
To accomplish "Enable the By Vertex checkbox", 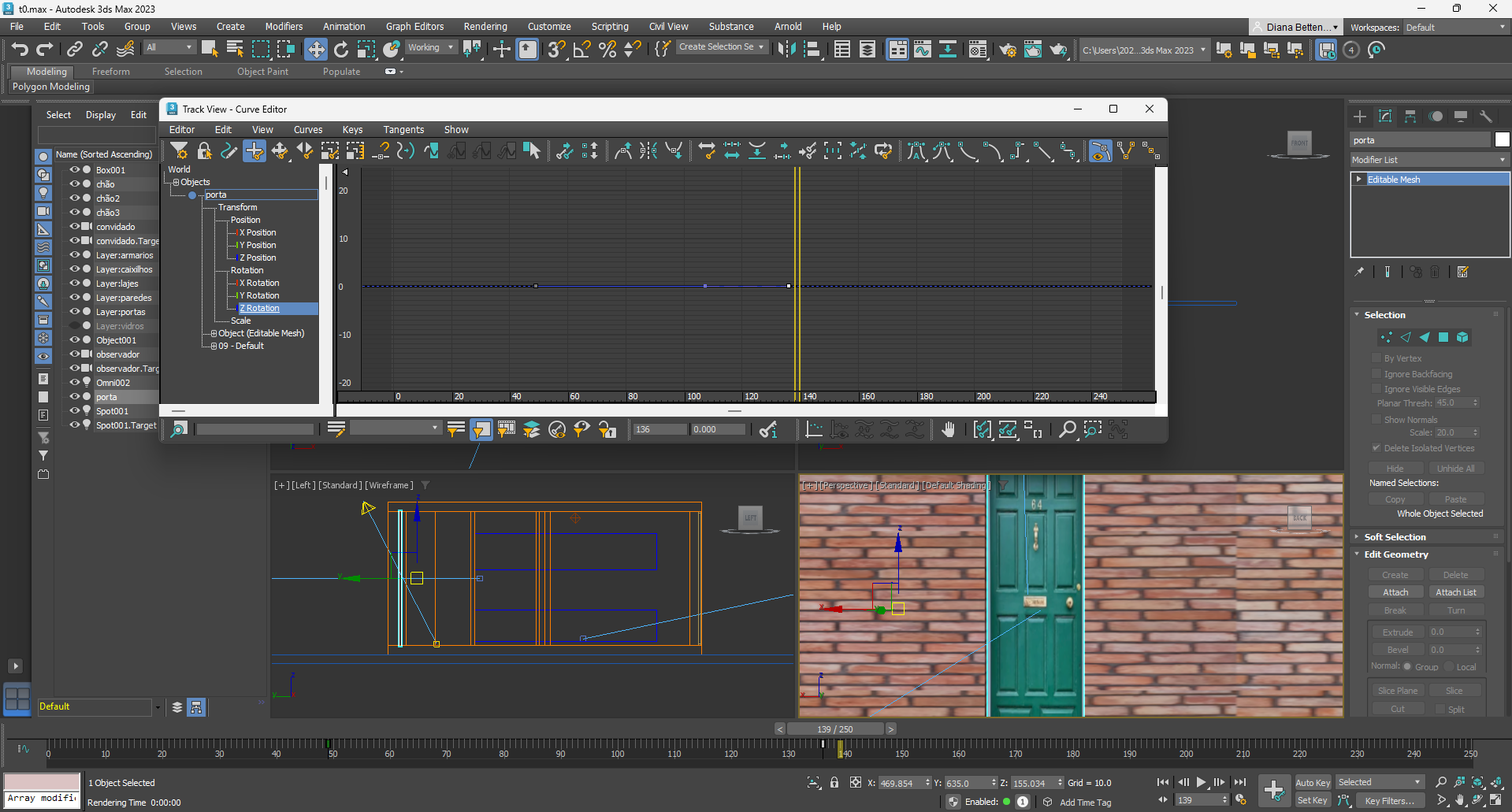I will 1376,358.
